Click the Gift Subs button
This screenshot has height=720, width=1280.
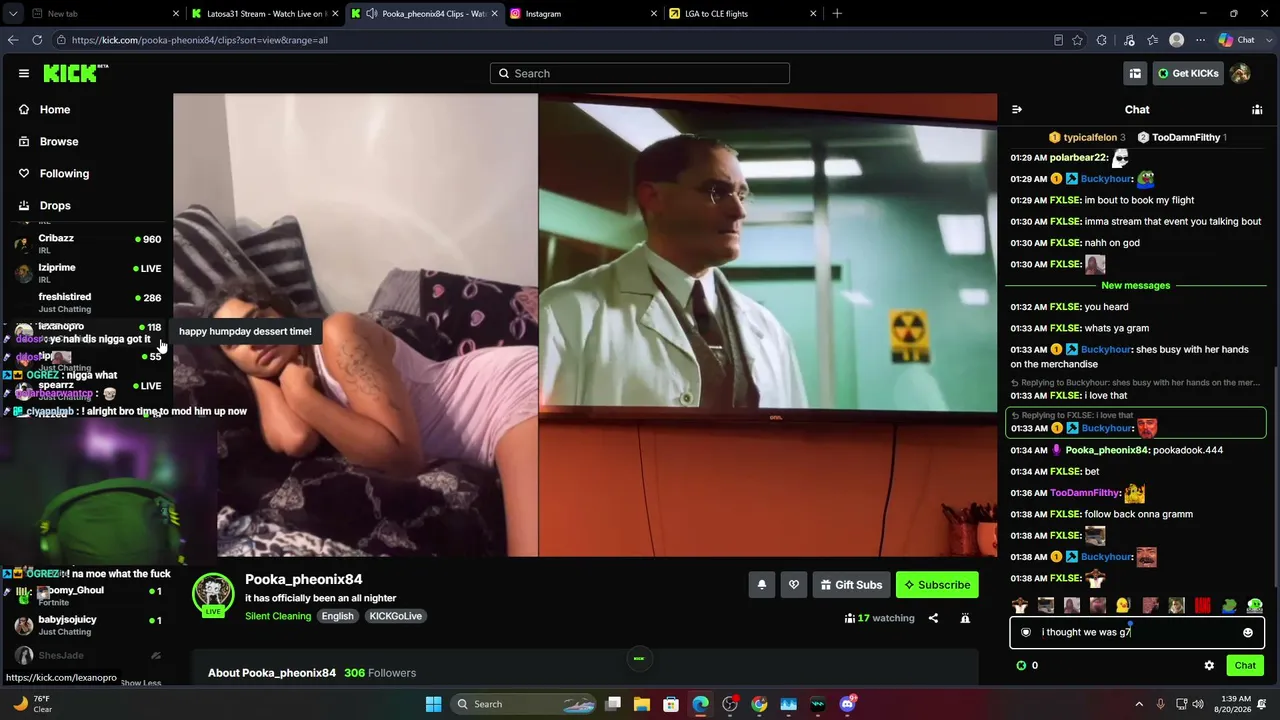(x=851, y=585)
